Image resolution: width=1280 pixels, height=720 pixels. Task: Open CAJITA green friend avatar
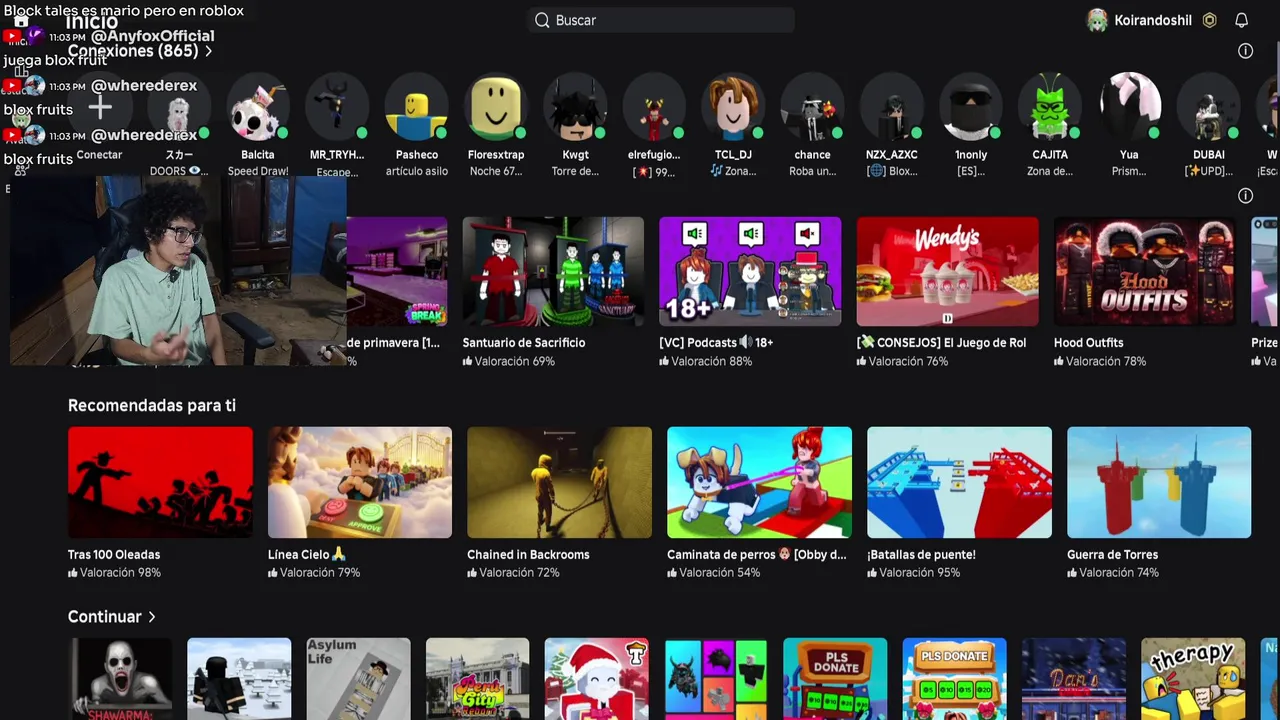pyautogui.click(x=1050, y=106)
